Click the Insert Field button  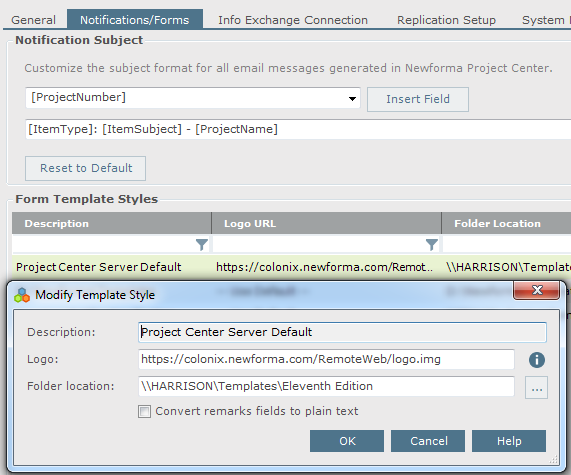(x=418, y=99)
